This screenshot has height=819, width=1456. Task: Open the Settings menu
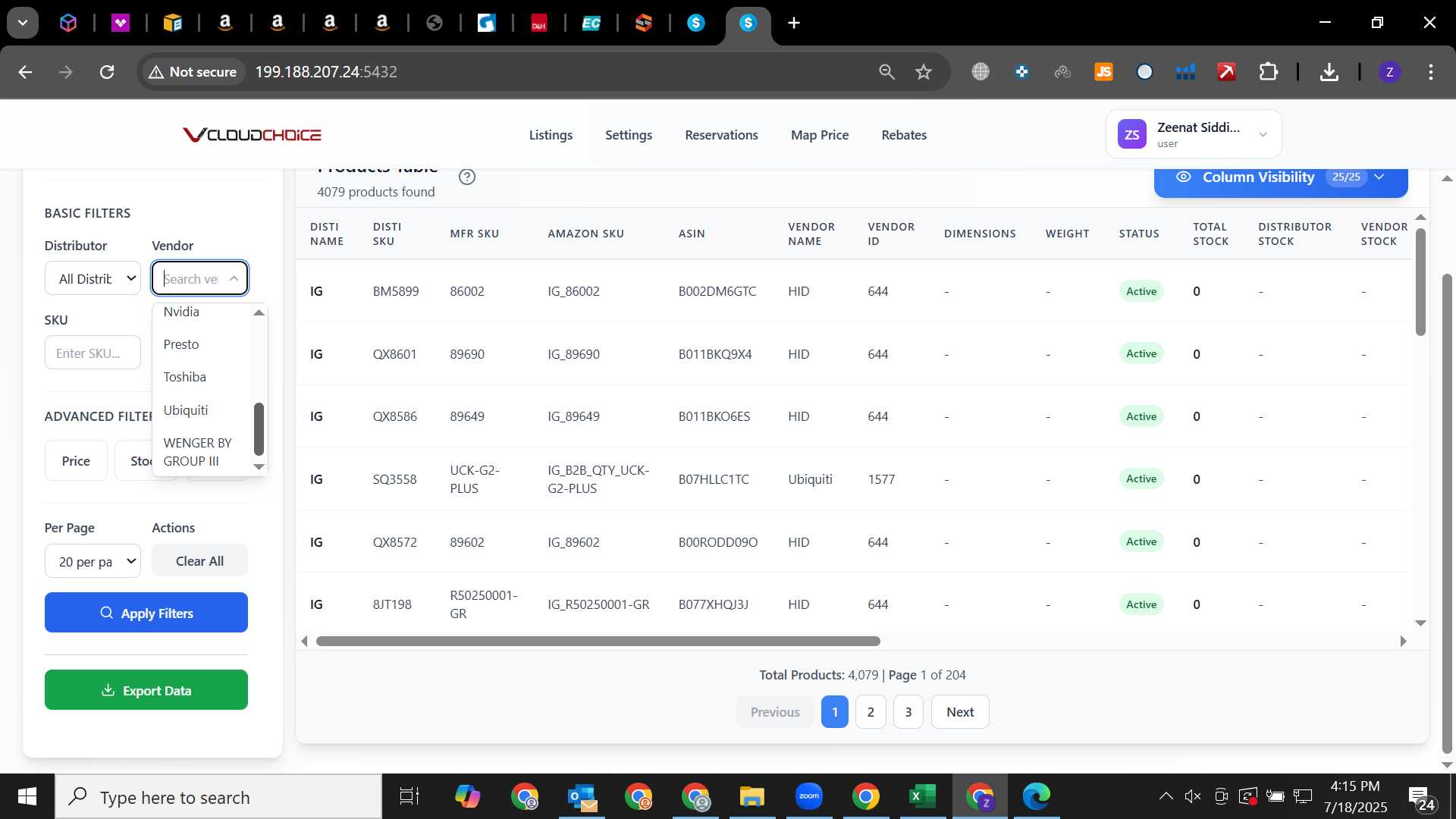pyautogui.click(x=629, y=135)
